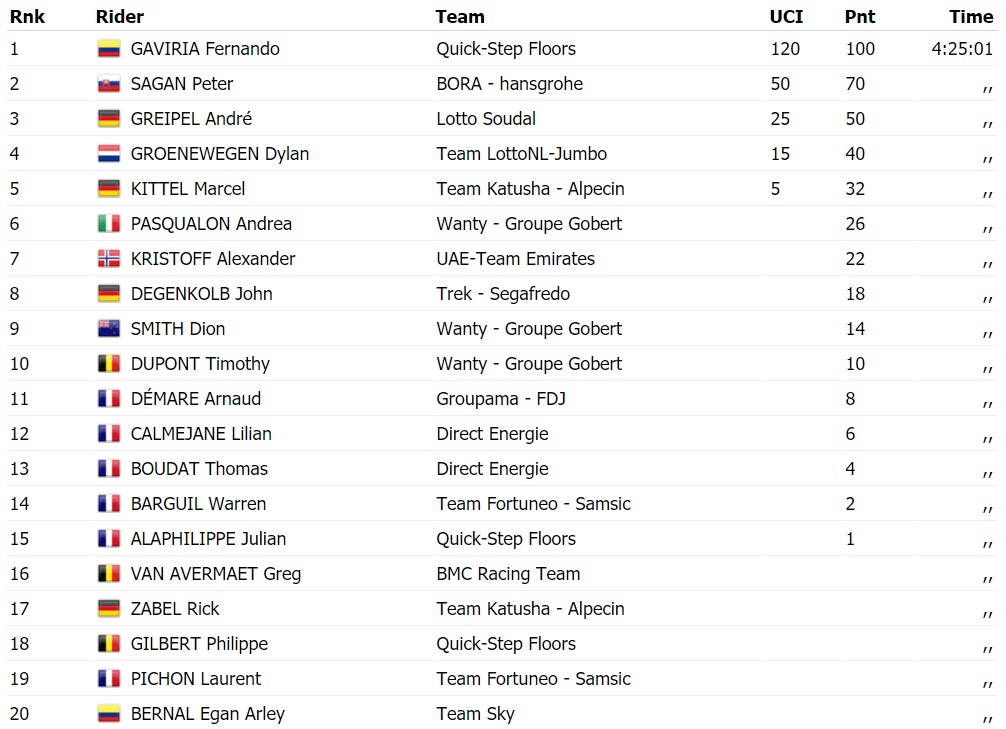Click the New Zealand flag beside SMITH Dion
This screenshot has width=1006, height=729.
[108, 329]
